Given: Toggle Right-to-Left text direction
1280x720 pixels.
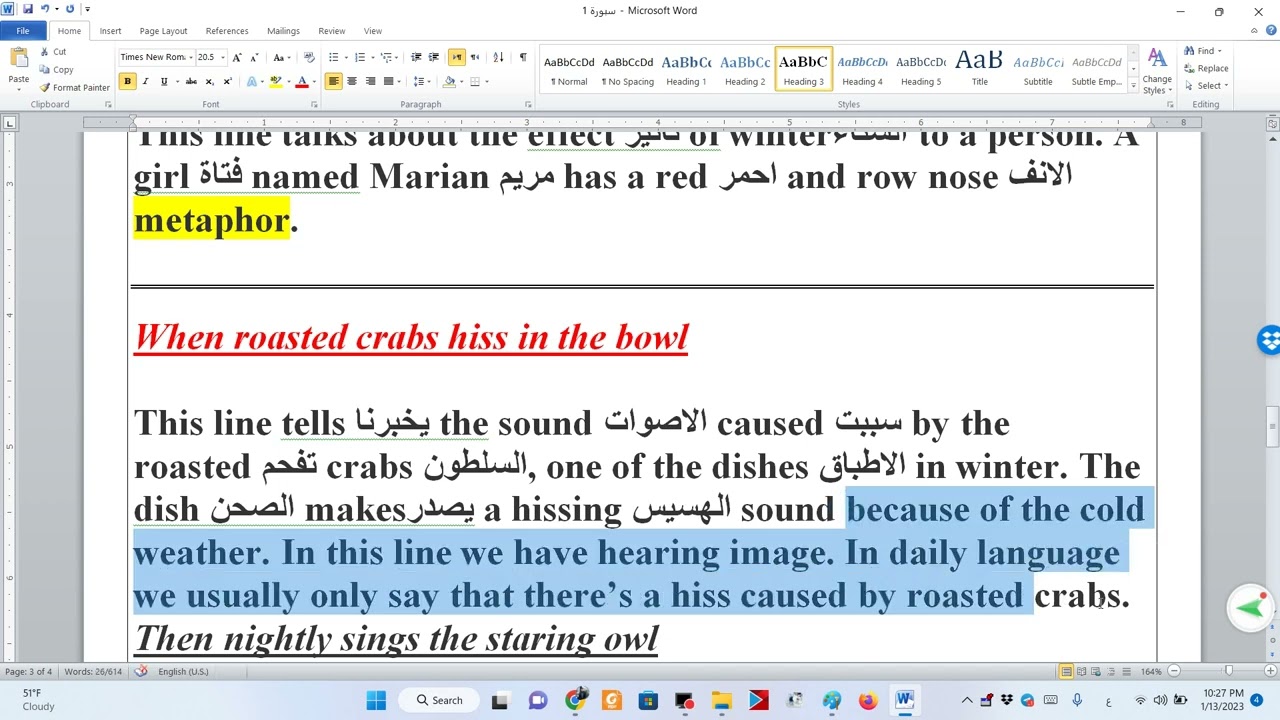Looking at the screenshot, I should [474, 57].
